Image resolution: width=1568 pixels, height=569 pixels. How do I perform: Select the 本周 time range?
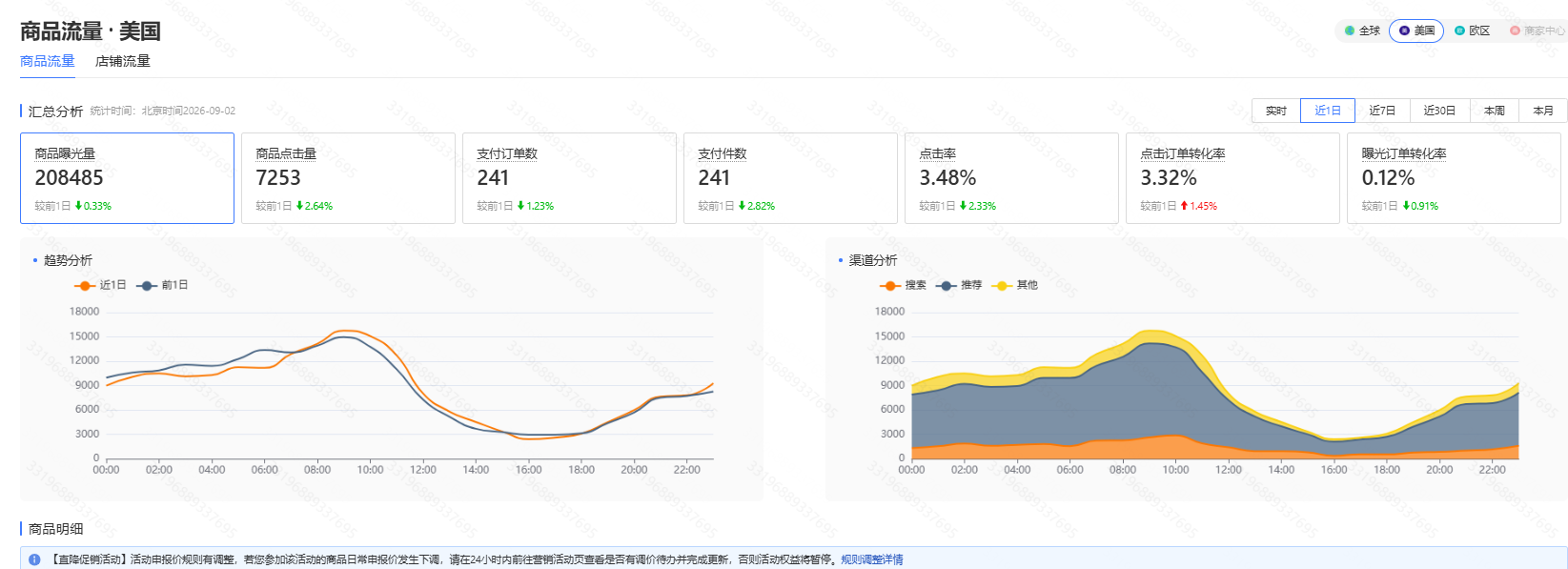click(x=1495, y=111)
